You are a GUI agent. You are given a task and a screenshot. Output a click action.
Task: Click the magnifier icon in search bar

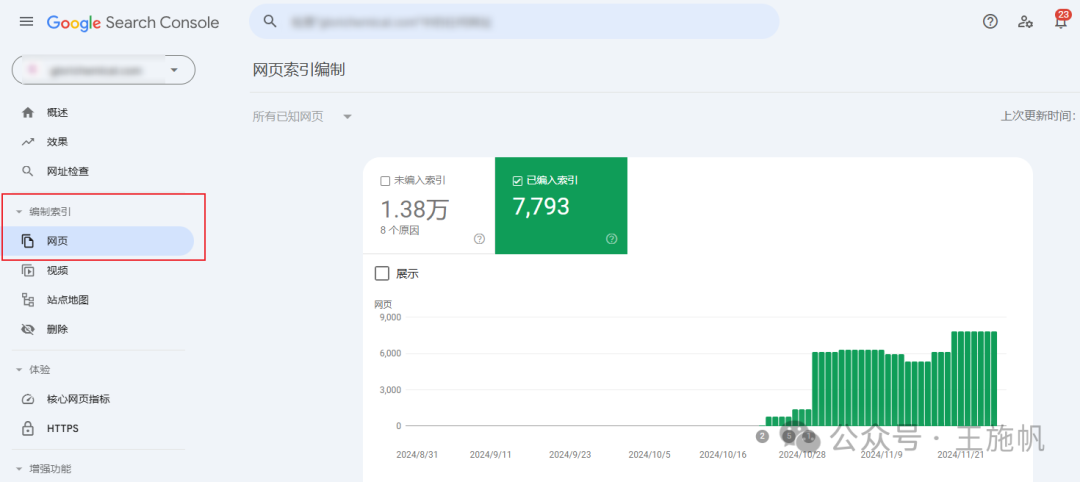point(271,21)
